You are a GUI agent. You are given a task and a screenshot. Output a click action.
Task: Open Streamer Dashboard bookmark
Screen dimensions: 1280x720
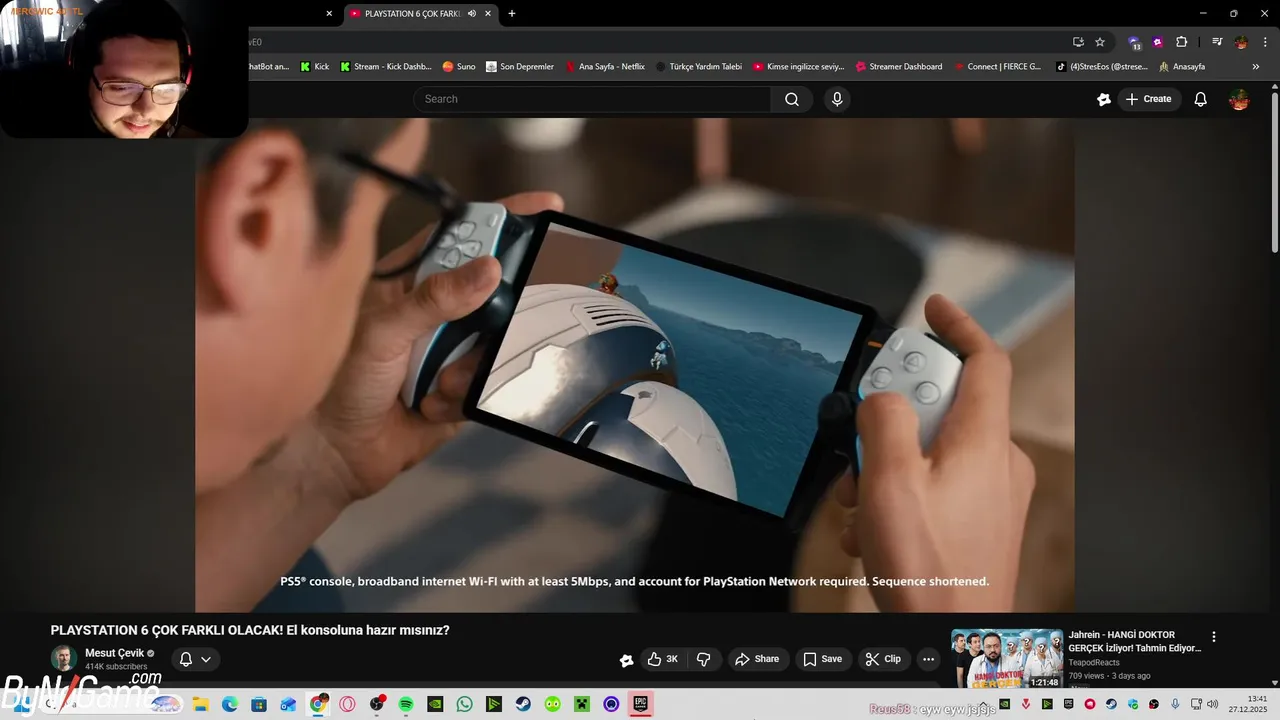[x=899, y=67]
